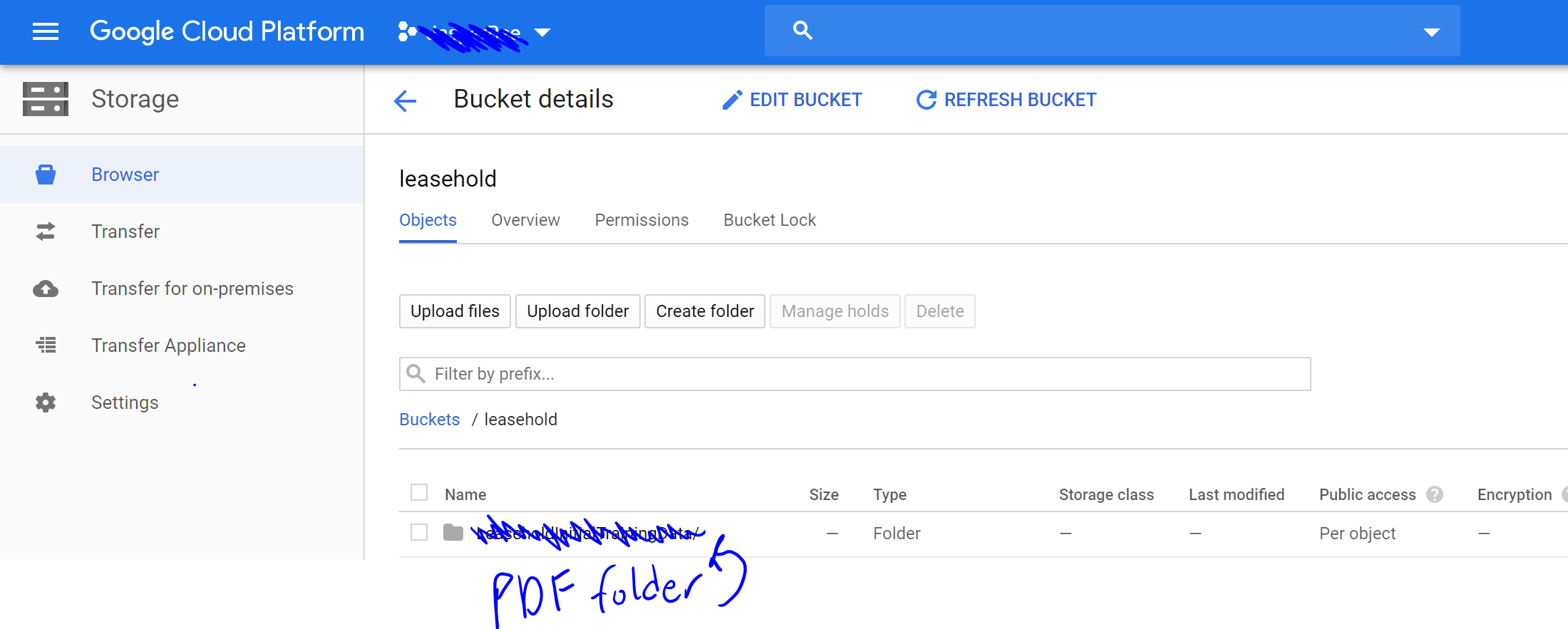This screenshot has width=1568, height=629.
Task: Open Transfer for on-premises
Action: (182, 288)
